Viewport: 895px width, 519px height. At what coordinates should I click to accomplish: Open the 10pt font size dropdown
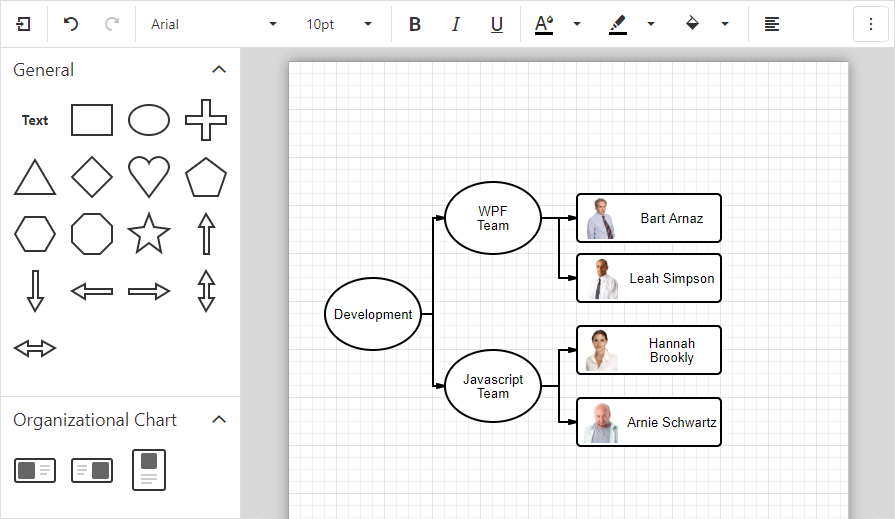(x=339, y=24)
